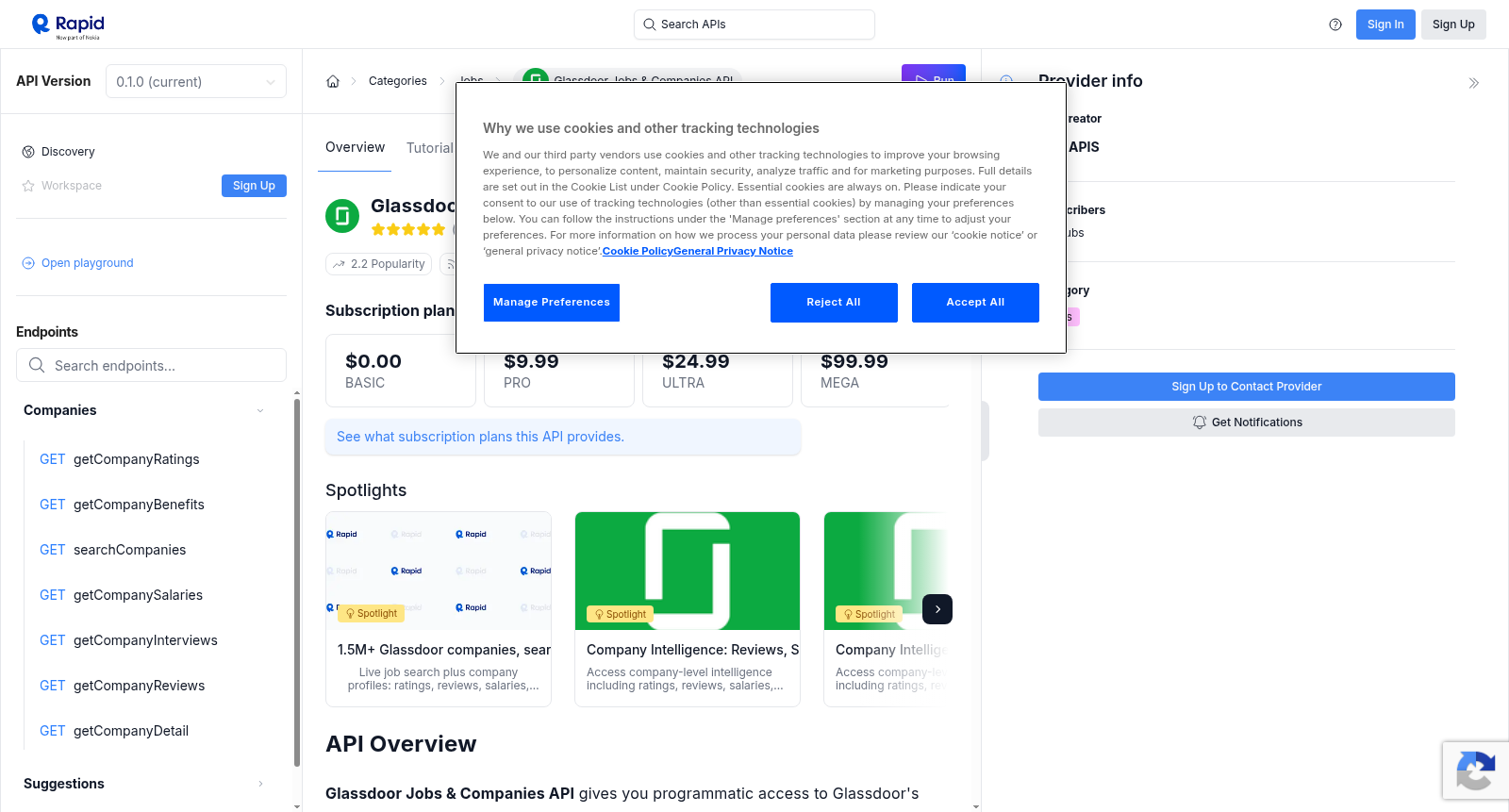This screenshot has width=1509, height=812.
Task: Click the Sign In button
Action: (x=1385, y=25)
